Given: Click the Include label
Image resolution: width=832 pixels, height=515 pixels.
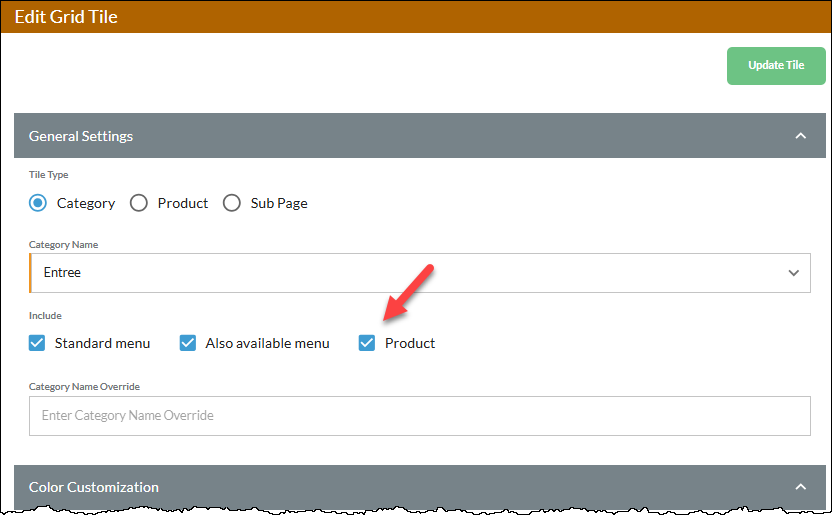Looking at the screenshot, I should 45,316.
